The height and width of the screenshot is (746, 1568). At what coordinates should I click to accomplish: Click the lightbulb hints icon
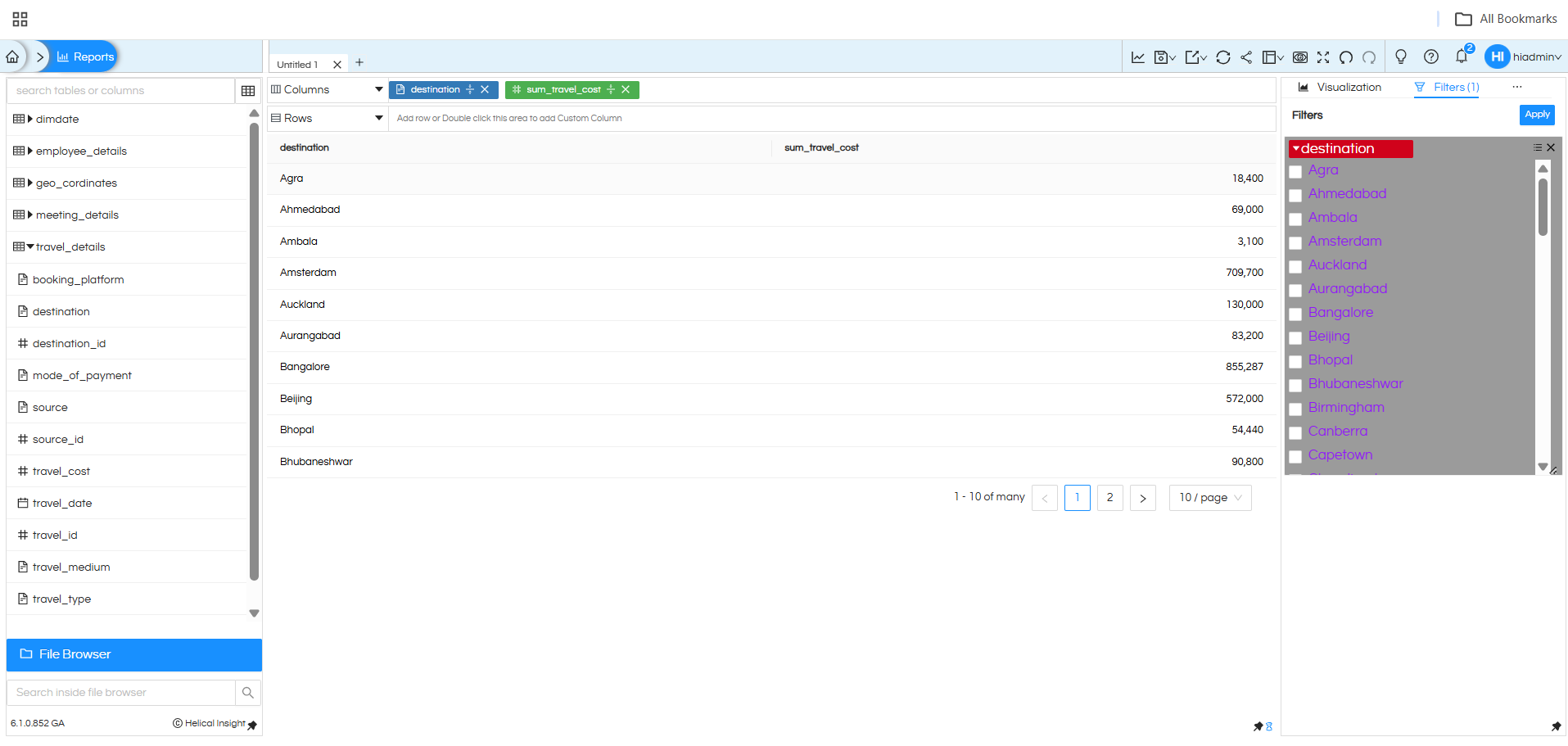(1401, 57)
